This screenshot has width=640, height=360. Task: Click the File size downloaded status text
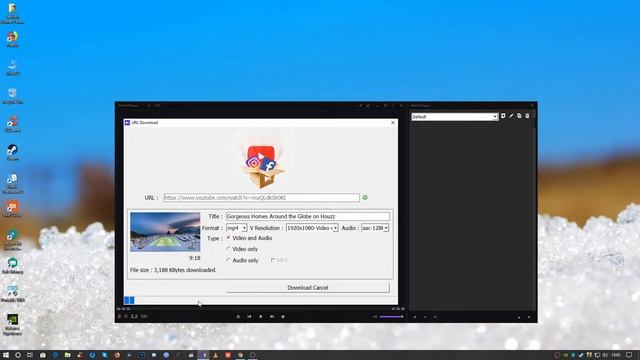coord(173,270)
